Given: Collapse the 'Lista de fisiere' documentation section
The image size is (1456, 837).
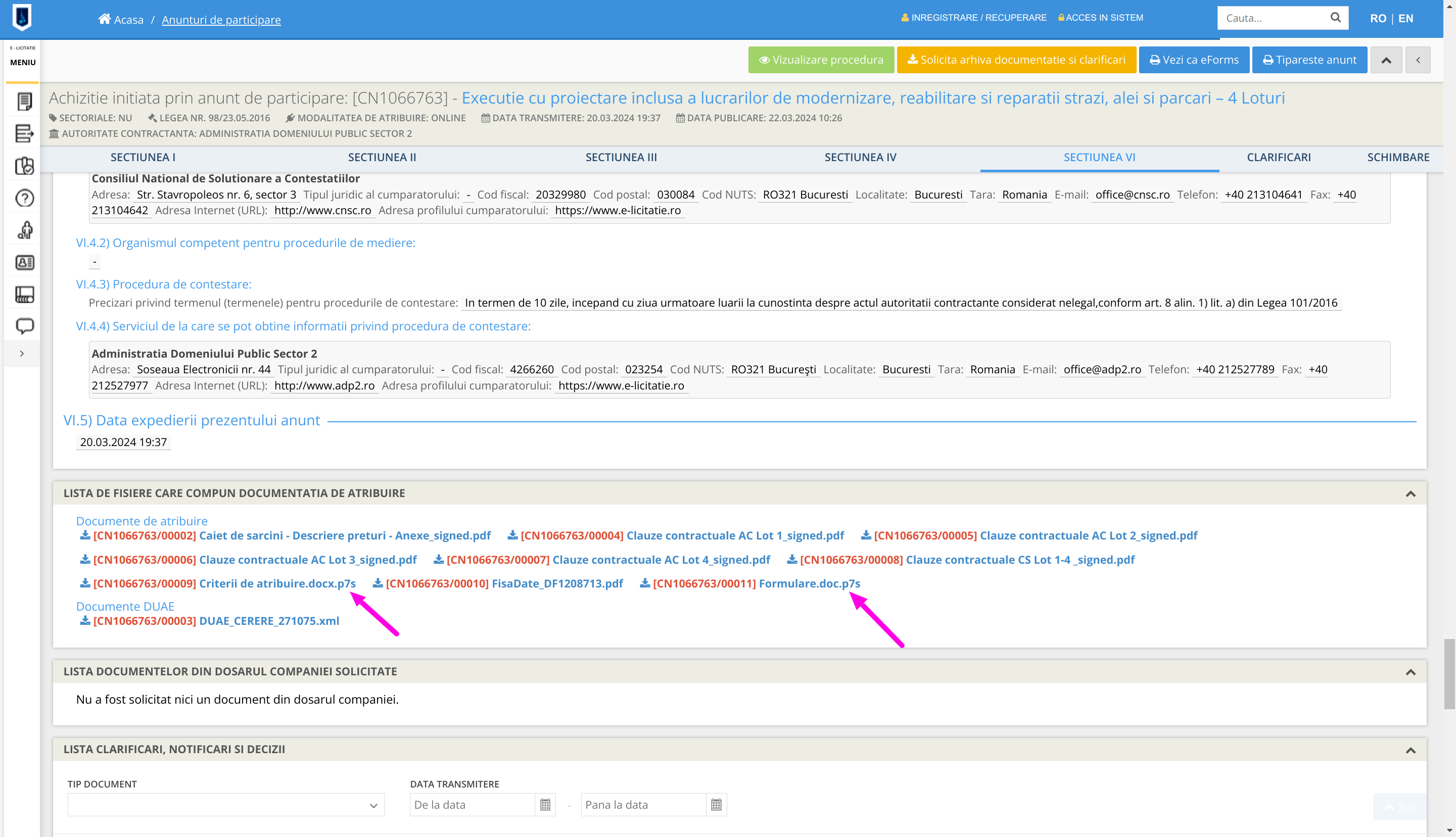Looking at the screenshot, I should tap(1410, 494).
